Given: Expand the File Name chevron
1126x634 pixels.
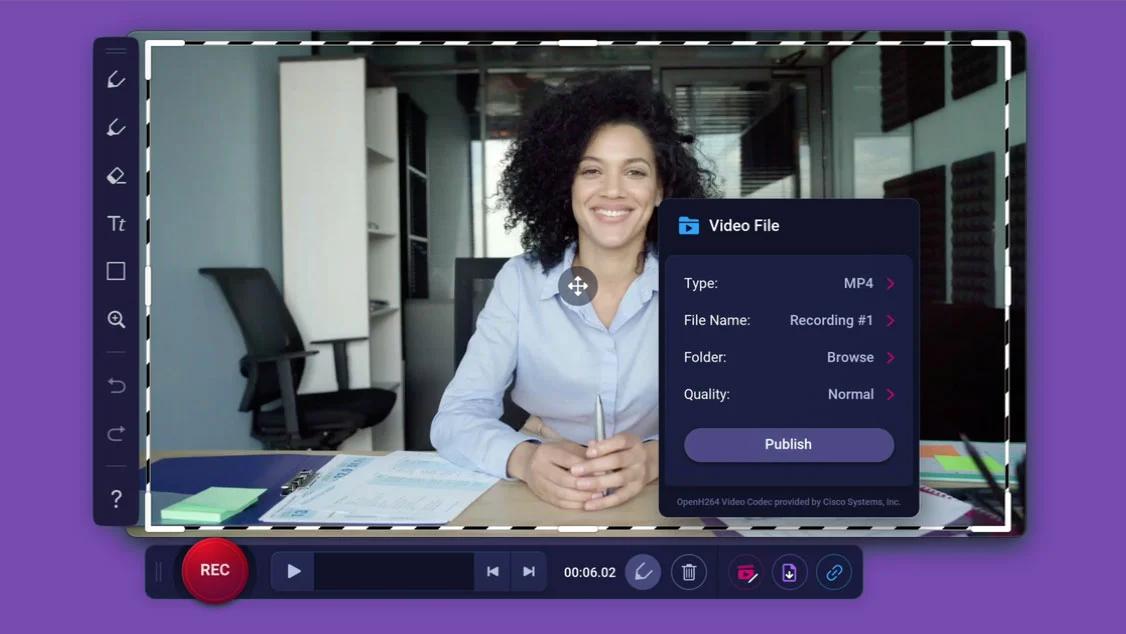Looking at the screenshot, I should pyautogui.click(x=890, y=320).
